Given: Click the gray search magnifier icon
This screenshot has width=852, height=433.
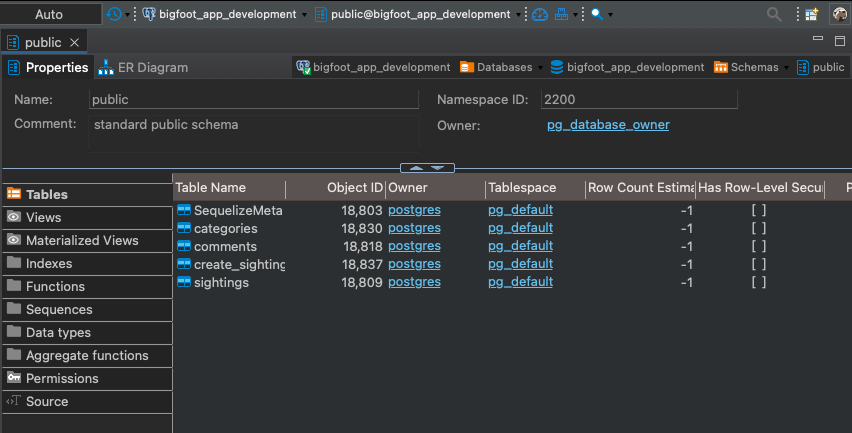Looking at the screenshot, I should point(774,14).
